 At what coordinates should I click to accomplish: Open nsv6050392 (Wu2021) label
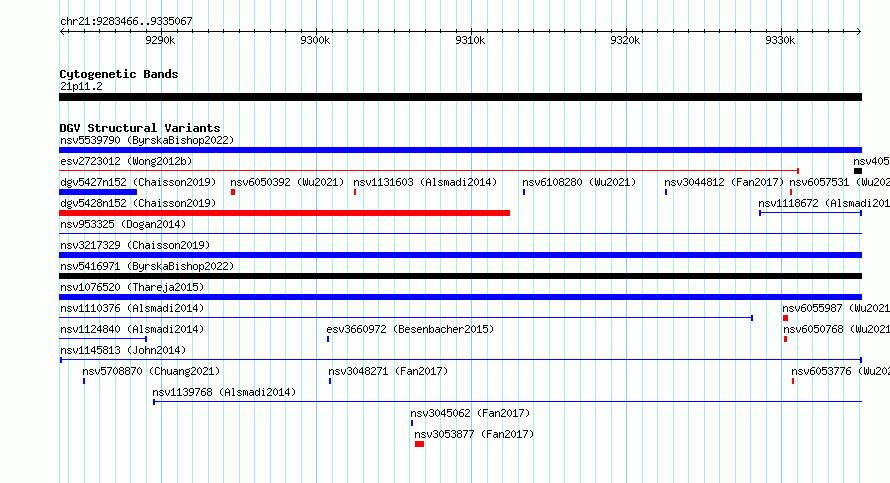point(287,182)
